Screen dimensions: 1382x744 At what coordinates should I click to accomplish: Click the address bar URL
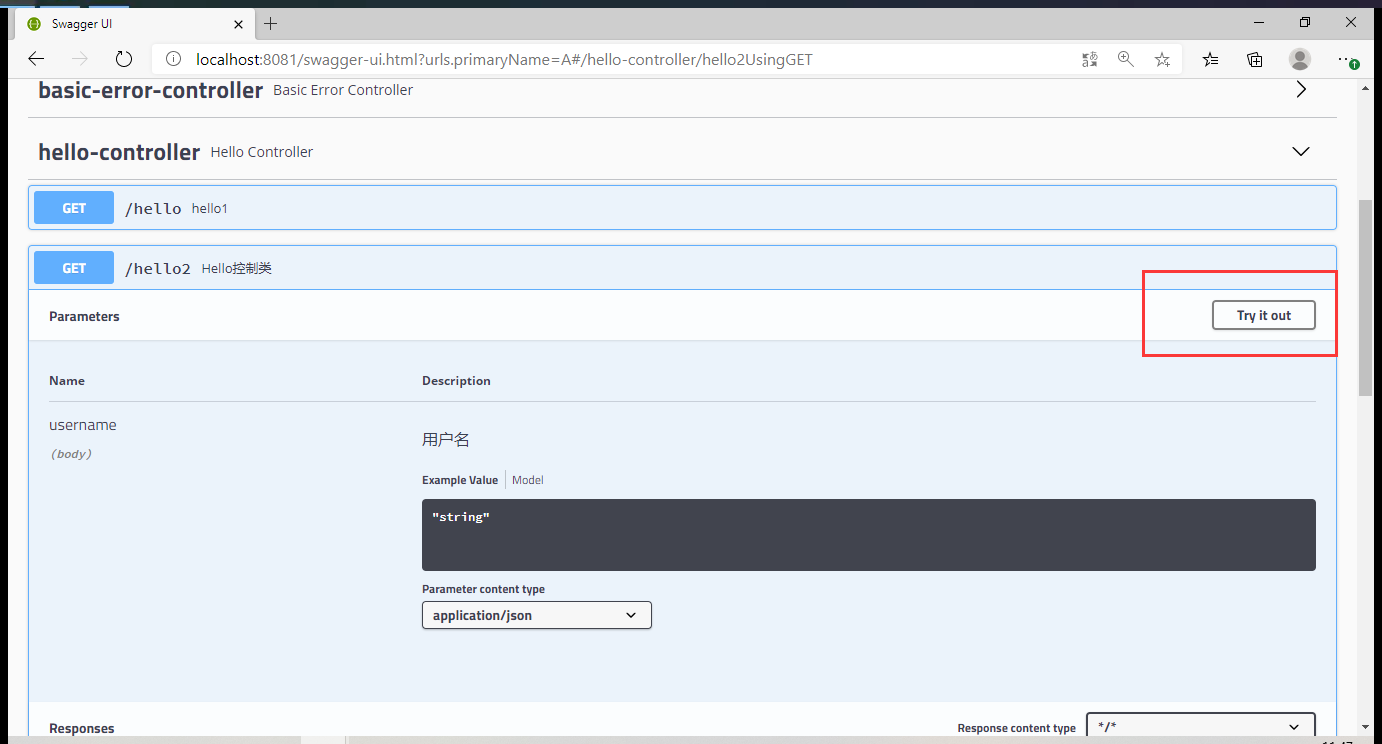point(504,59)
